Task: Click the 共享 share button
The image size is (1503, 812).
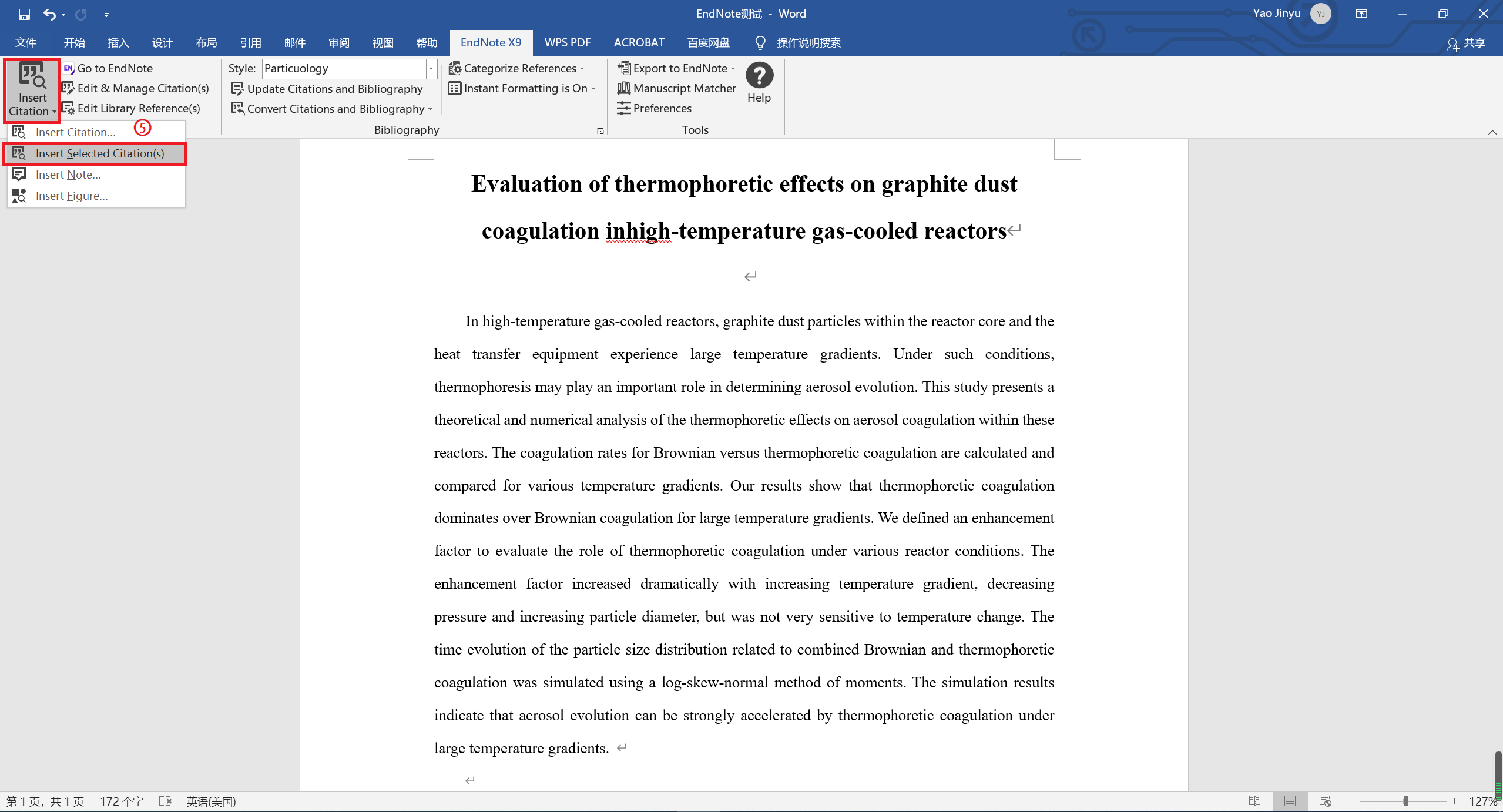Action: point(1466,43)
